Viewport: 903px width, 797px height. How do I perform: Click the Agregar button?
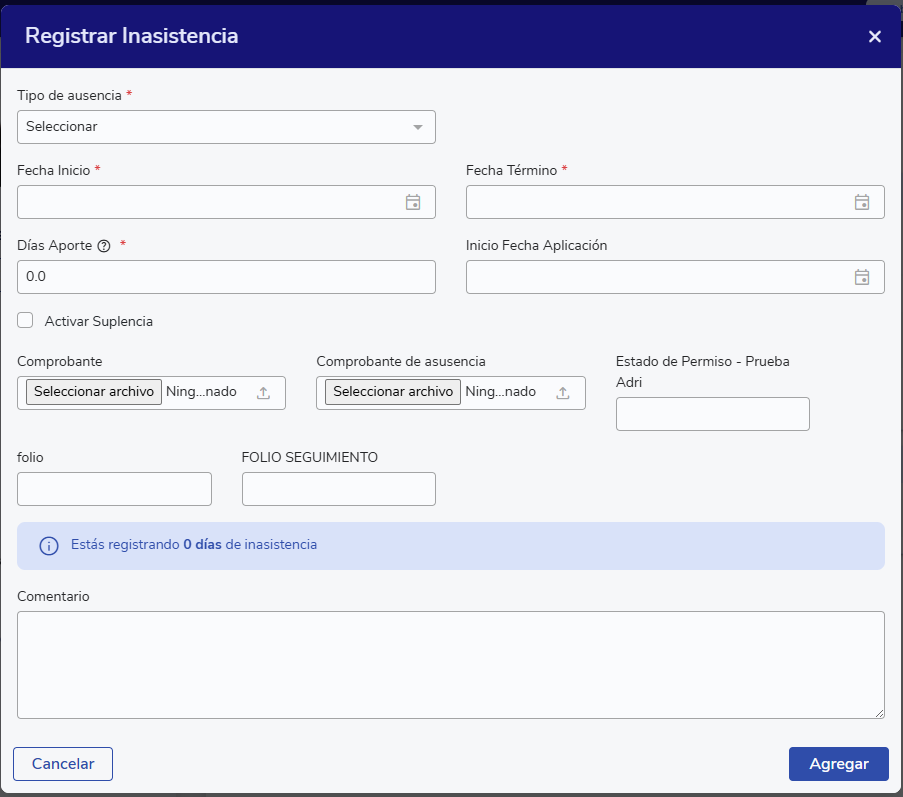838,764
